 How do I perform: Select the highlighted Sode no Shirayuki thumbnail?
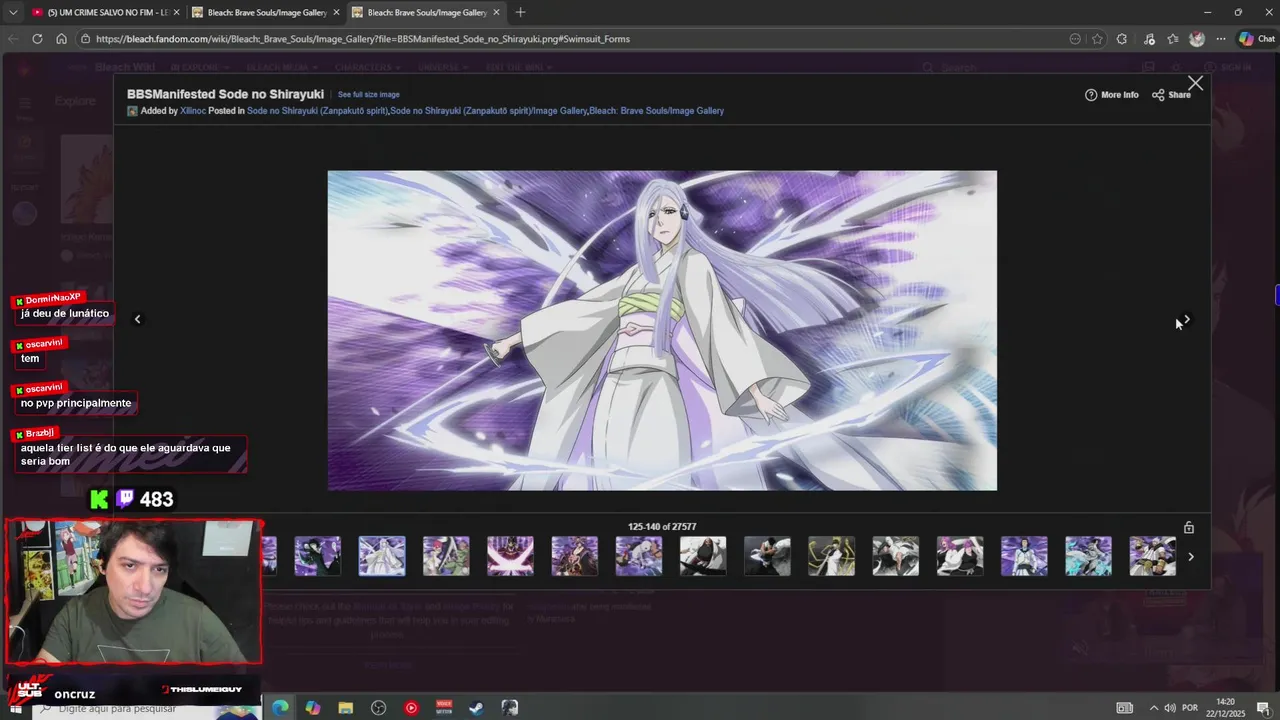[x=382, y=556]
